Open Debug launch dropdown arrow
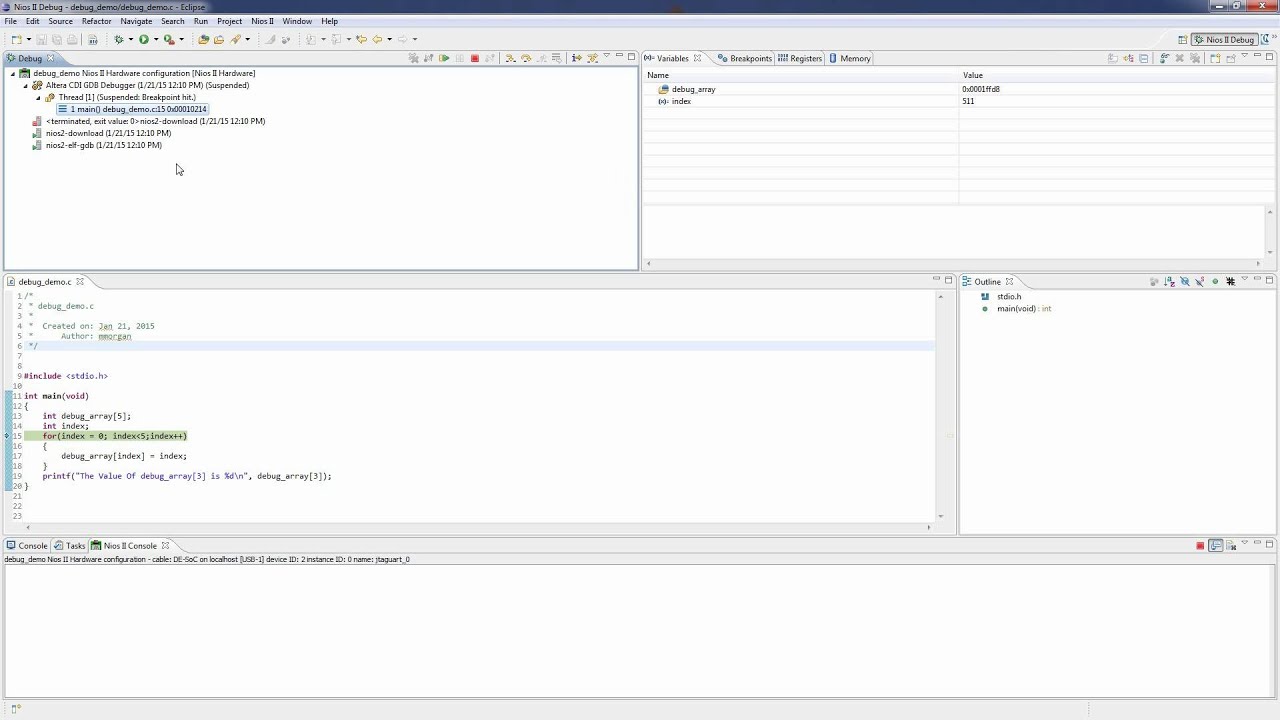1280x720 pixels. click(130, 40)
